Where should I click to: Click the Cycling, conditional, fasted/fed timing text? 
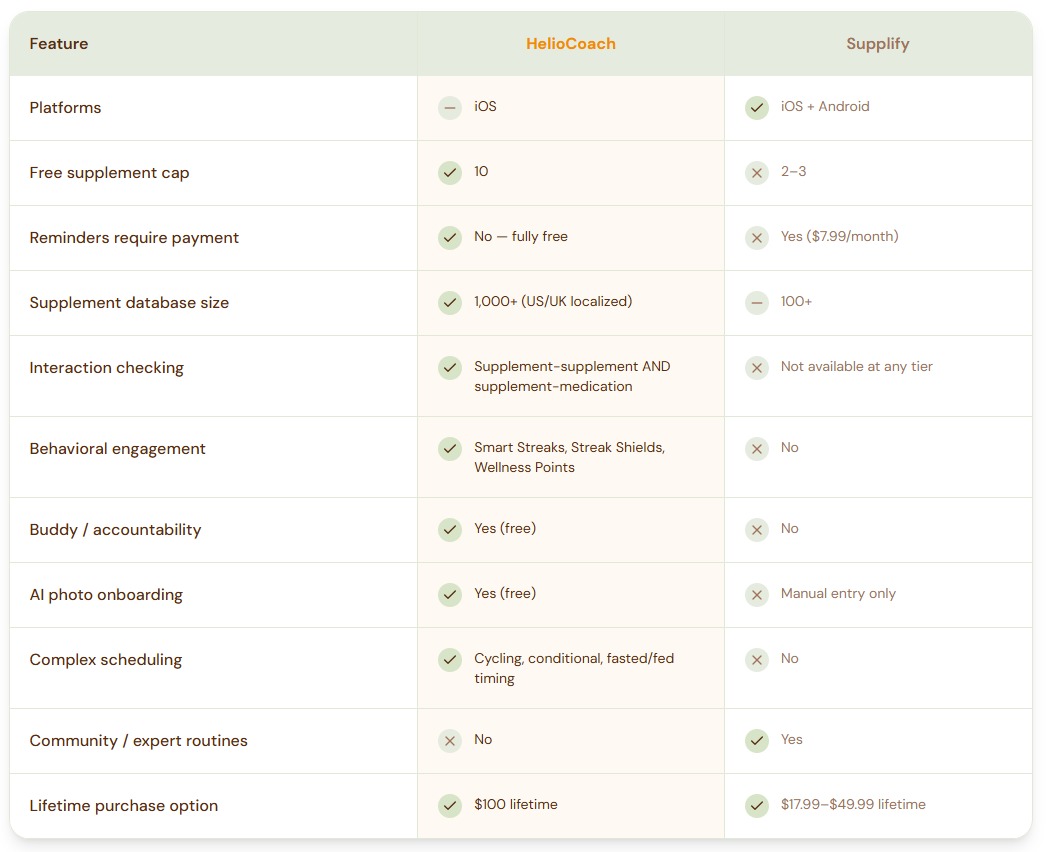pos(573,668)
